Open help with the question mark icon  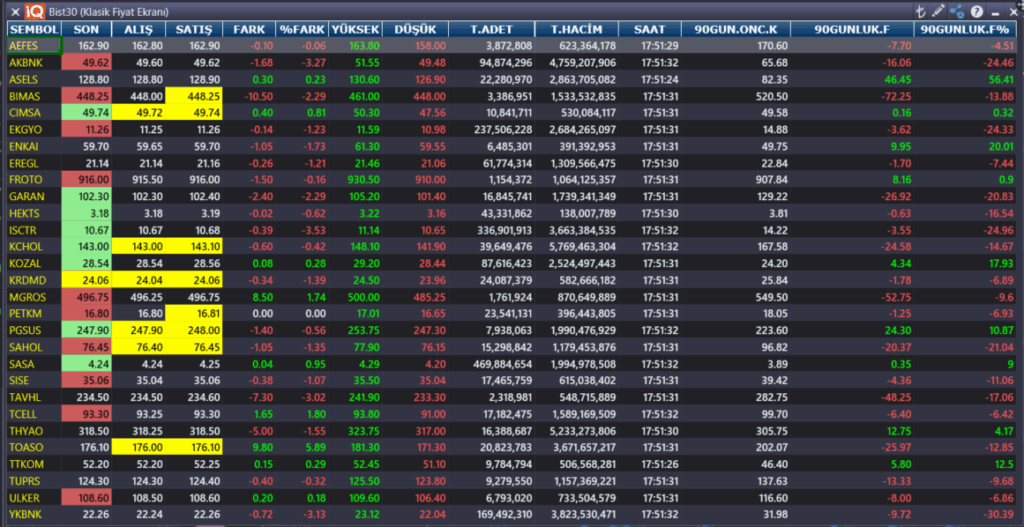pyautogui.click(x=976, y=12)
